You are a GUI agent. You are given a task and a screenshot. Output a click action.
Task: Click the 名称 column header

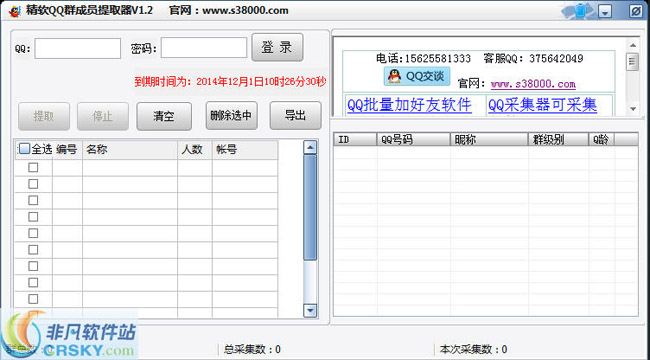[x=130, y=150]
